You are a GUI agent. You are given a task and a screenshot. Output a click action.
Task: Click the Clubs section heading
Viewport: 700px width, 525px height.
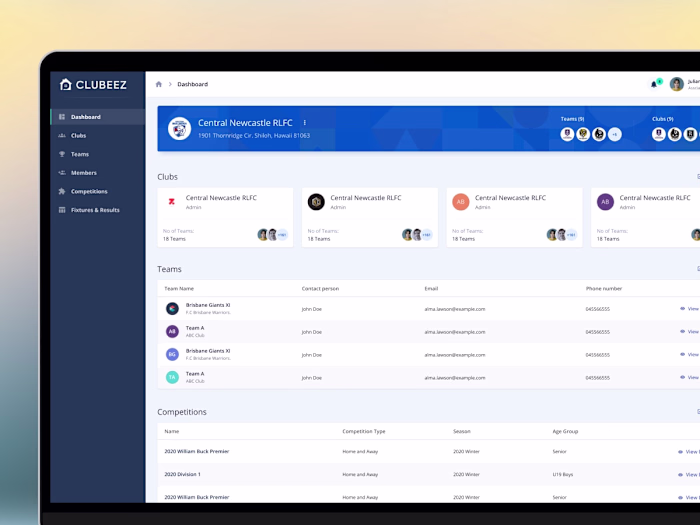[x=167, y=177]
